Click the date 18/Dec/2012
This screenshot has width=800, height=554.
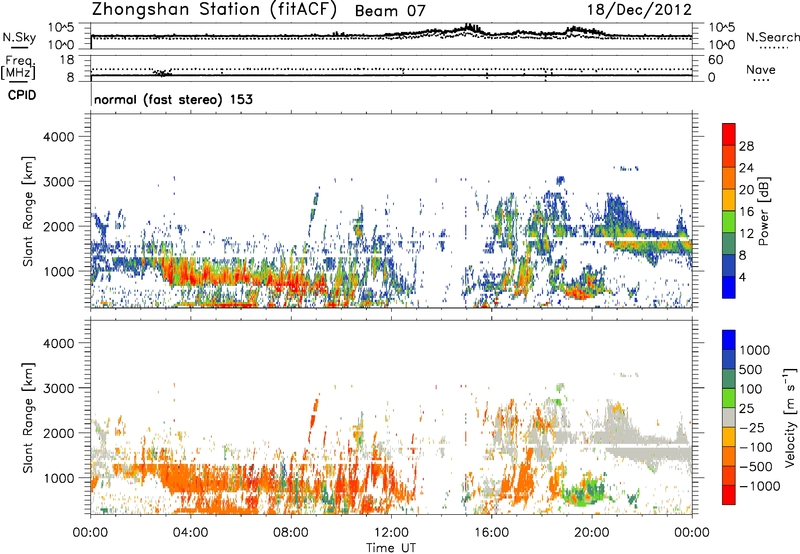pos(640,9)
